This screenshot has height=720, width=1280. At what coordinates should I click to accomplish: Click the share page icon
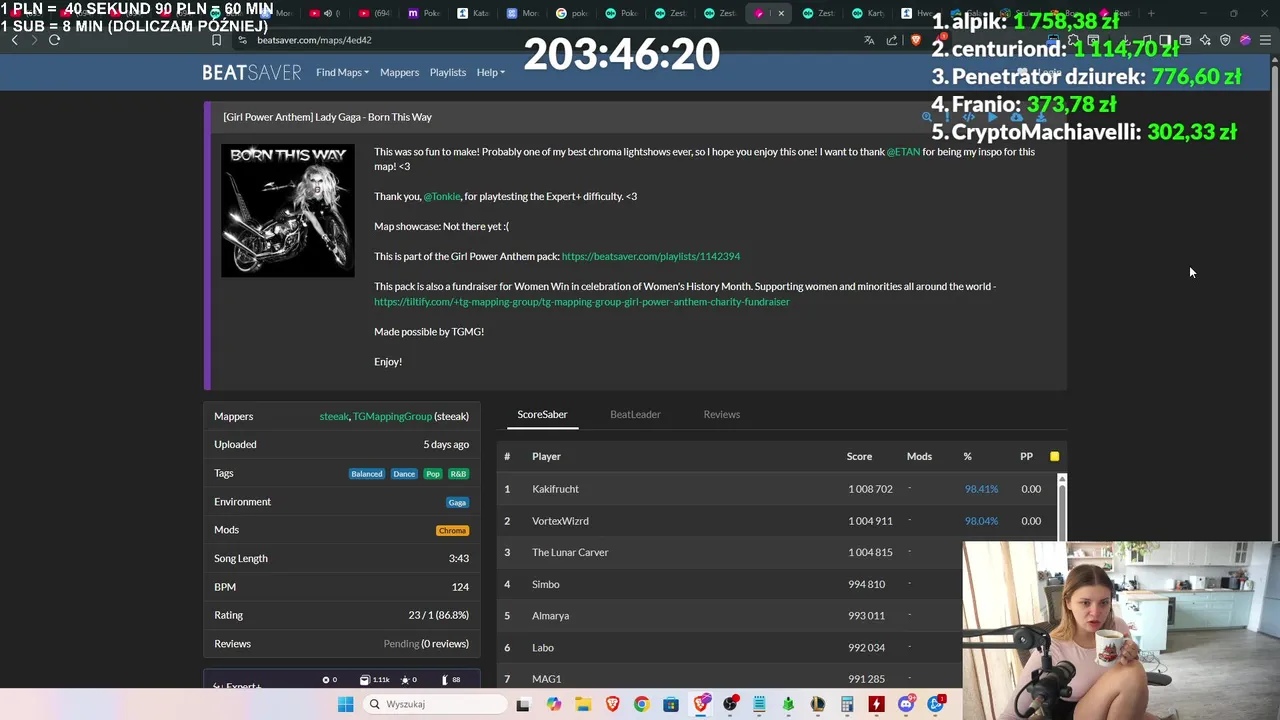pos(891,40)
